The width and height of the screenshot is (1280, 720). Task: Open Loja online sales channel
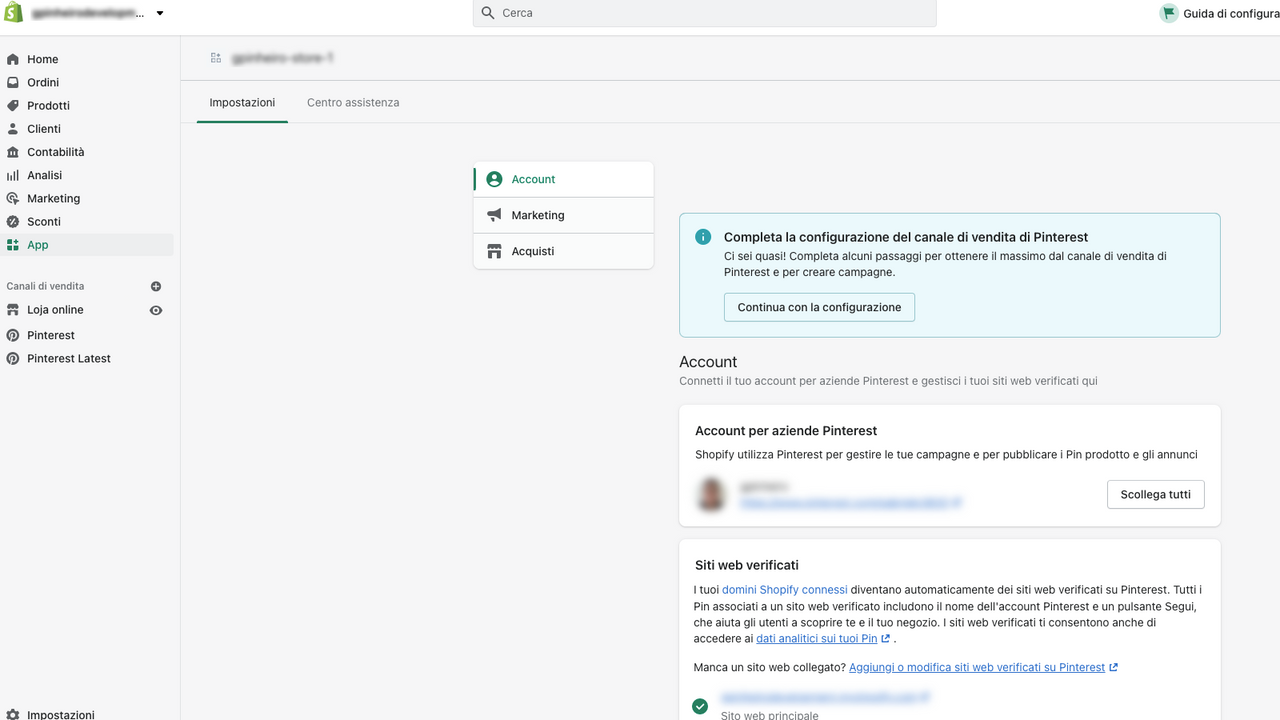point(55,310)
